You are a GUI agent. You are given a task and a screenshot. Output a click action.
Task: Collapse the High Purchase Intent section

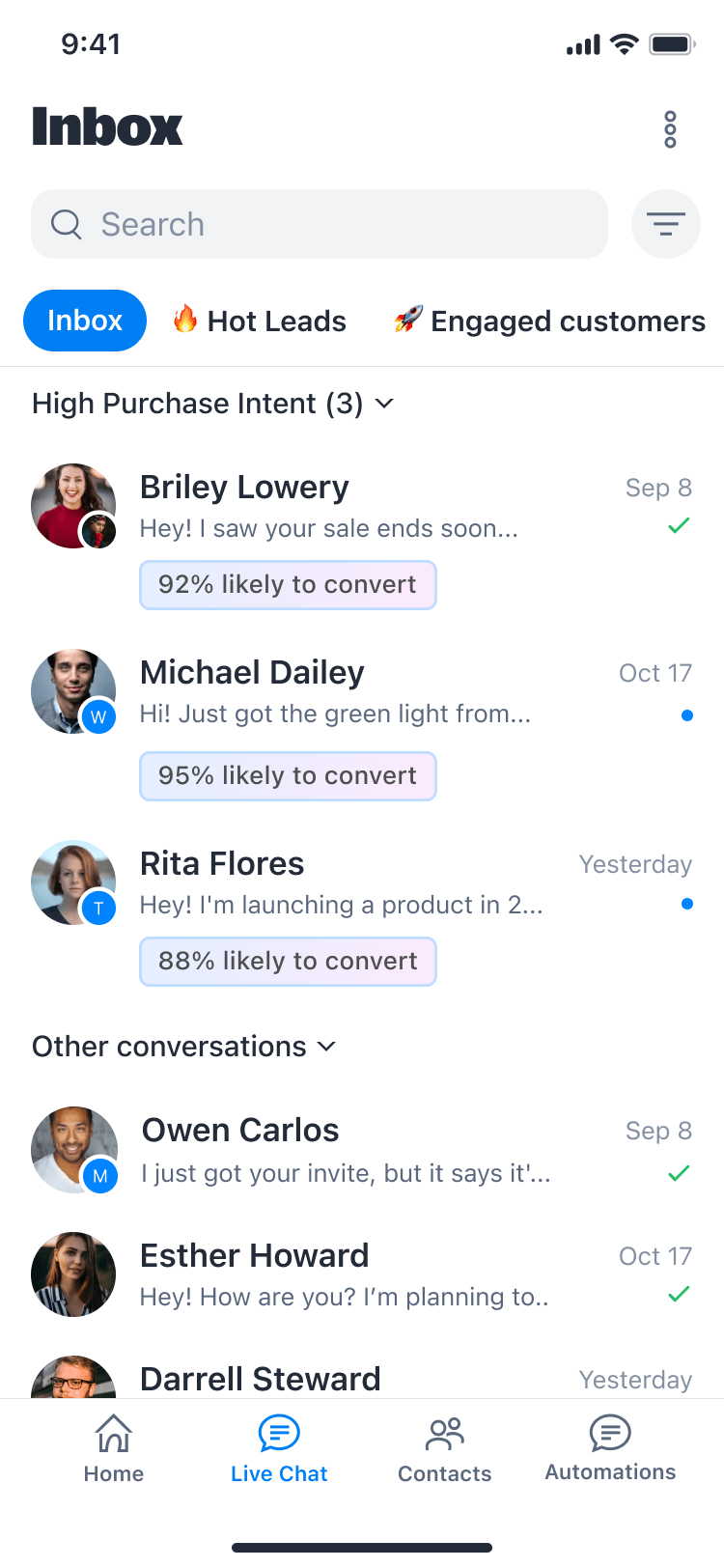pyautogui.click(x=384, y=404)
